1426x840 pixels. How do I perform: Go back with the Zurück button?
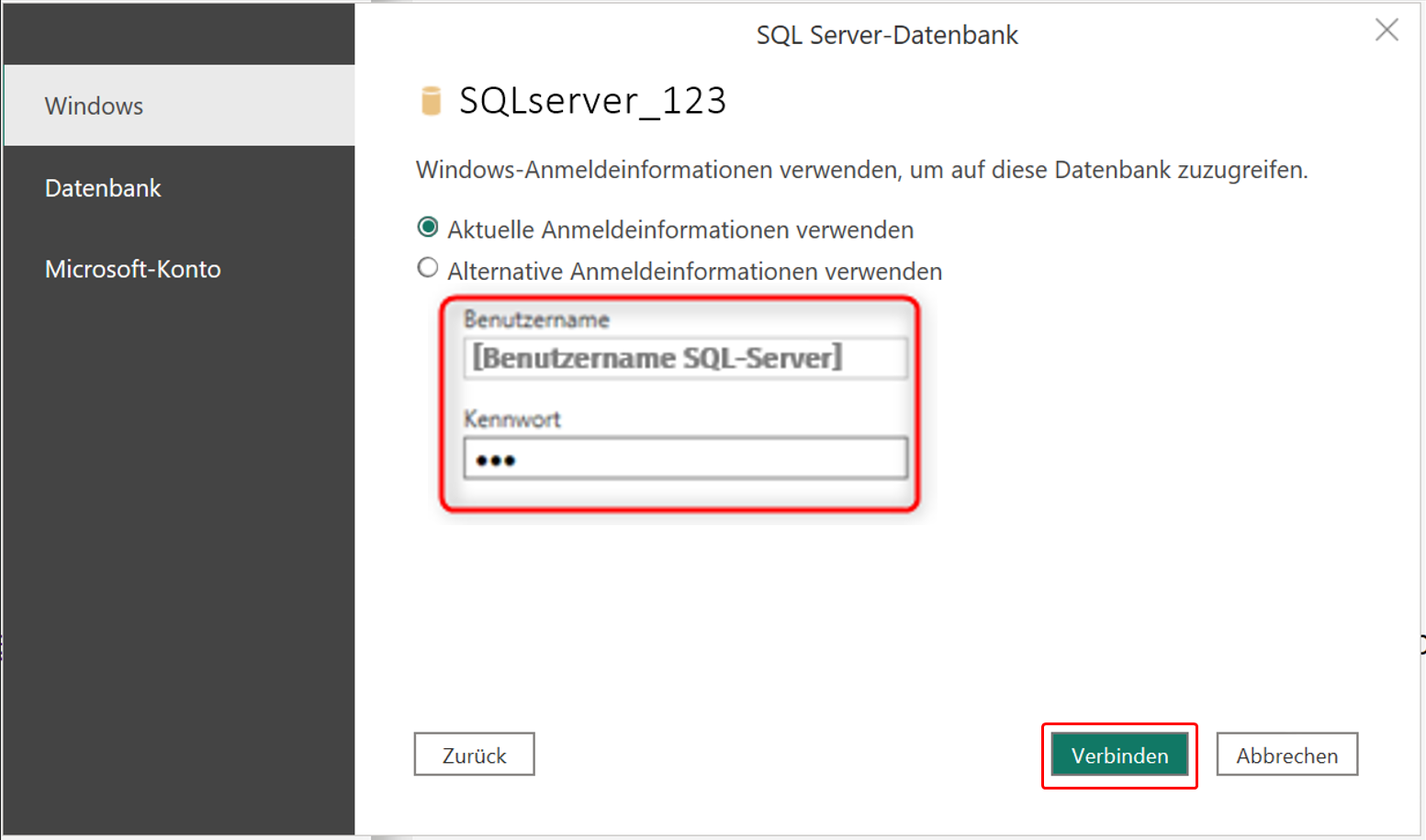pos(474,755)
